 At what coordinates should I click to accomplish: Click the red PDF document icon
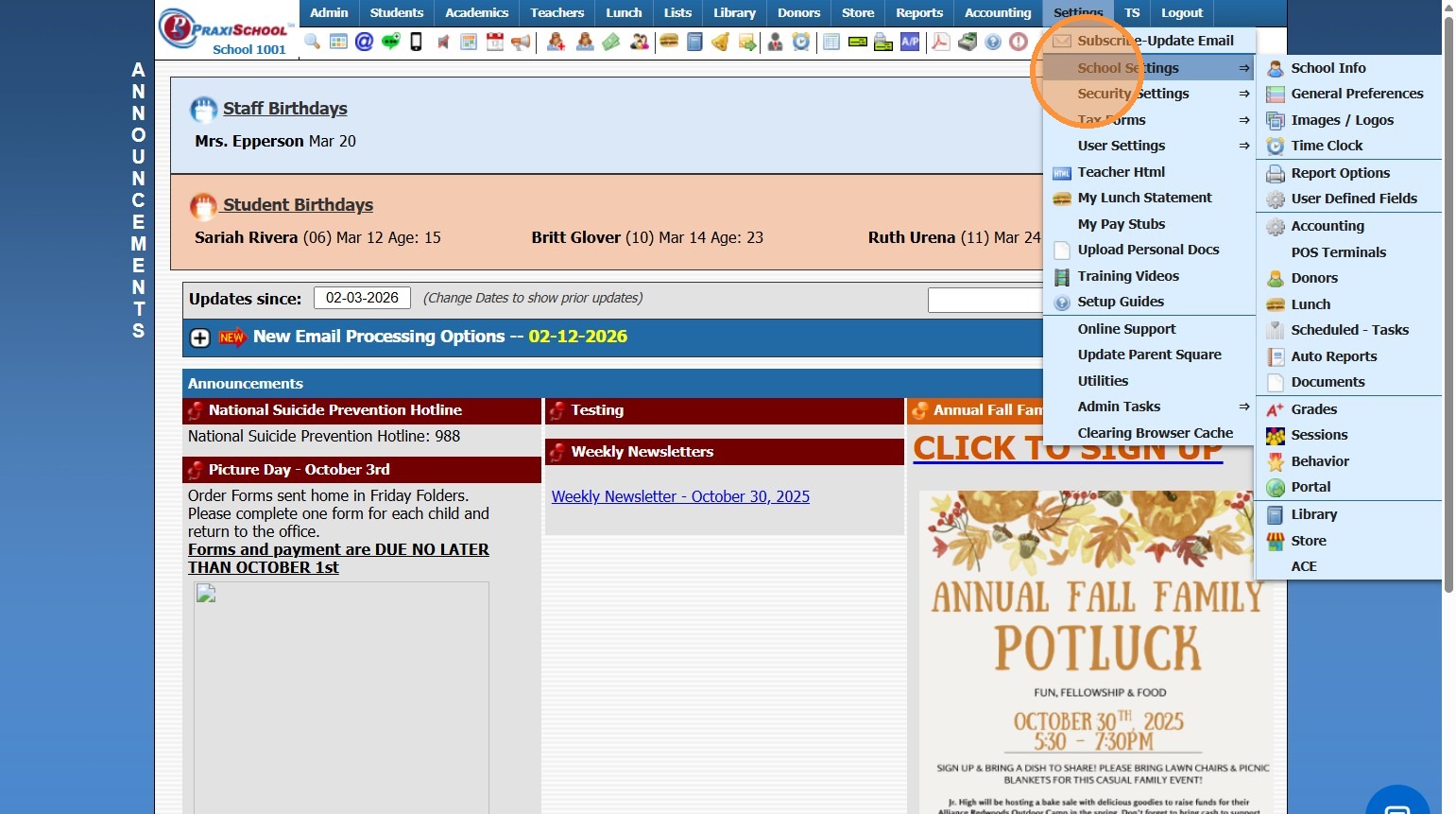tap(941, 42)
